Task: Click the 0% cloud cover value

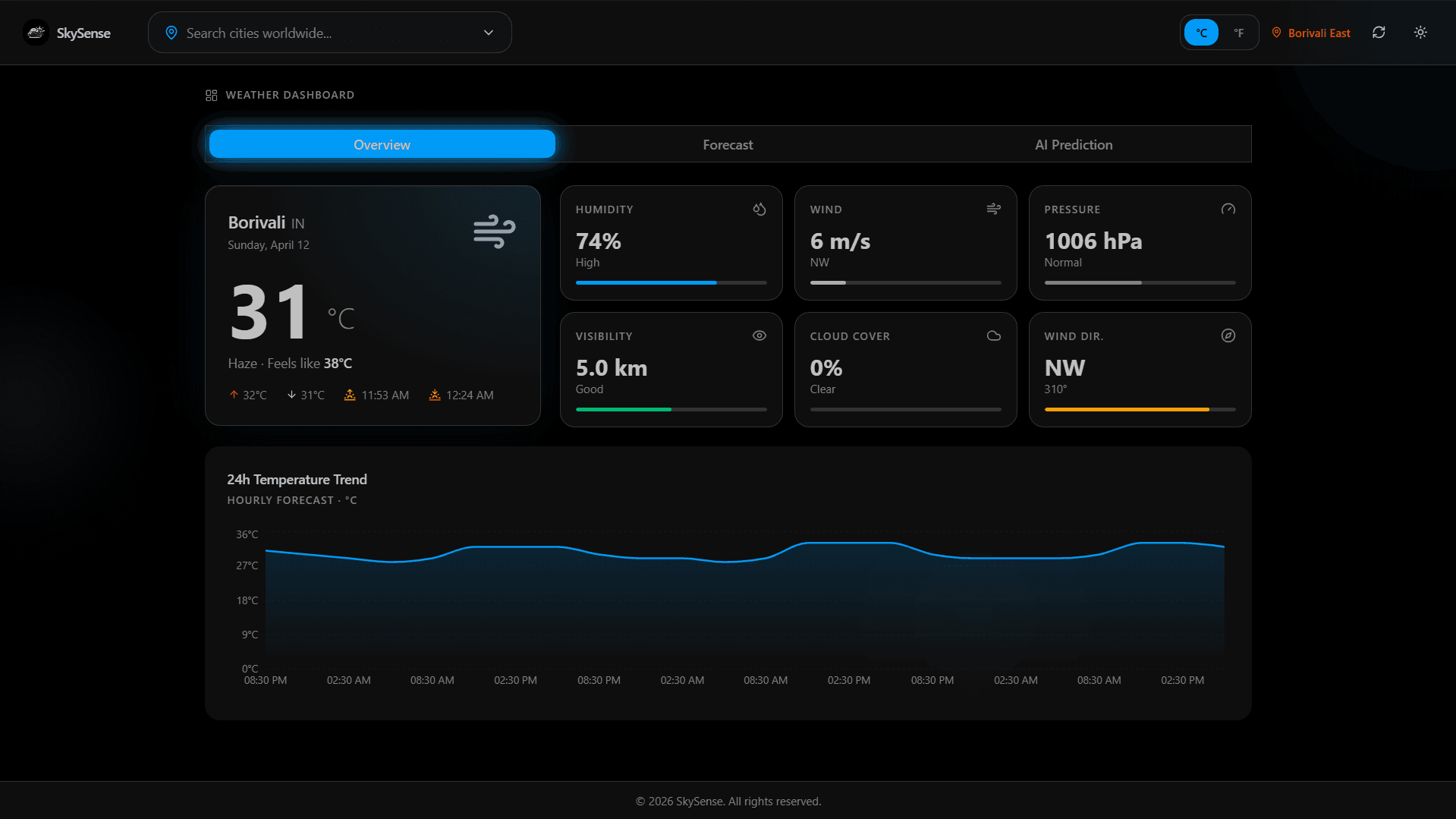Action: click(825, 367)
